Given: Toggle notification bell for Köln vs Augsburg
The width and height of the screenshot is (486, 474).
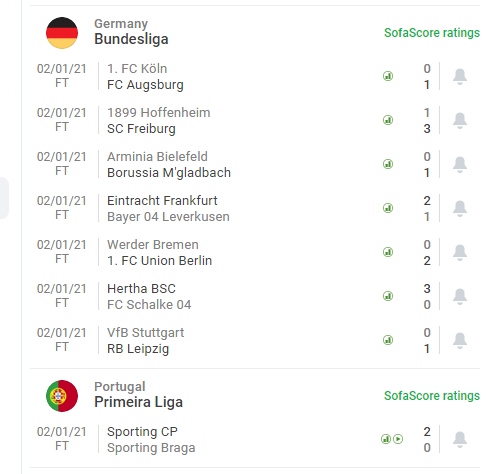Looking at the screenshot, I should click(x=460, y=76).
